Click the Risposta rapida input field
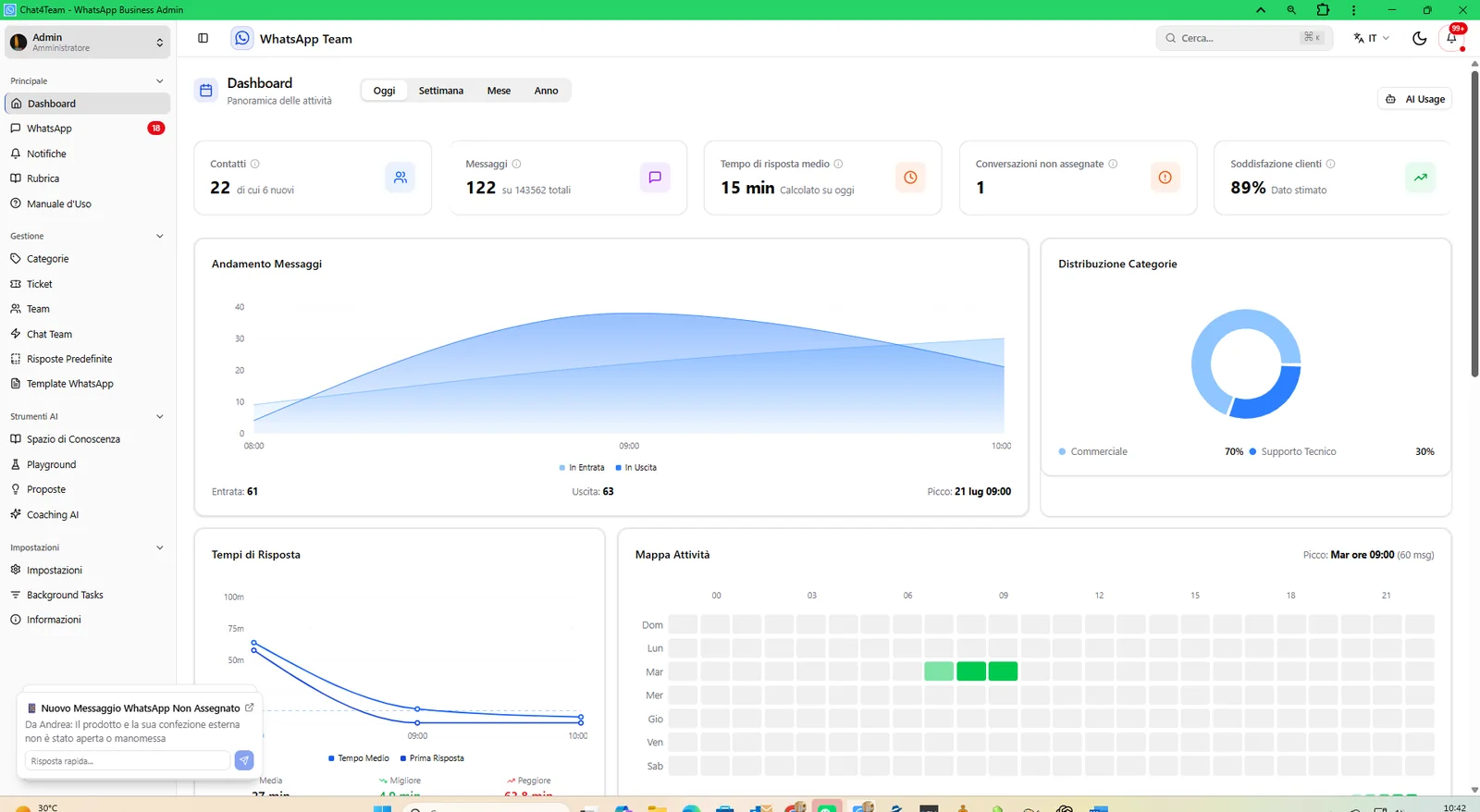This screenshot has width=1480, height=812. tap(128, 760)
